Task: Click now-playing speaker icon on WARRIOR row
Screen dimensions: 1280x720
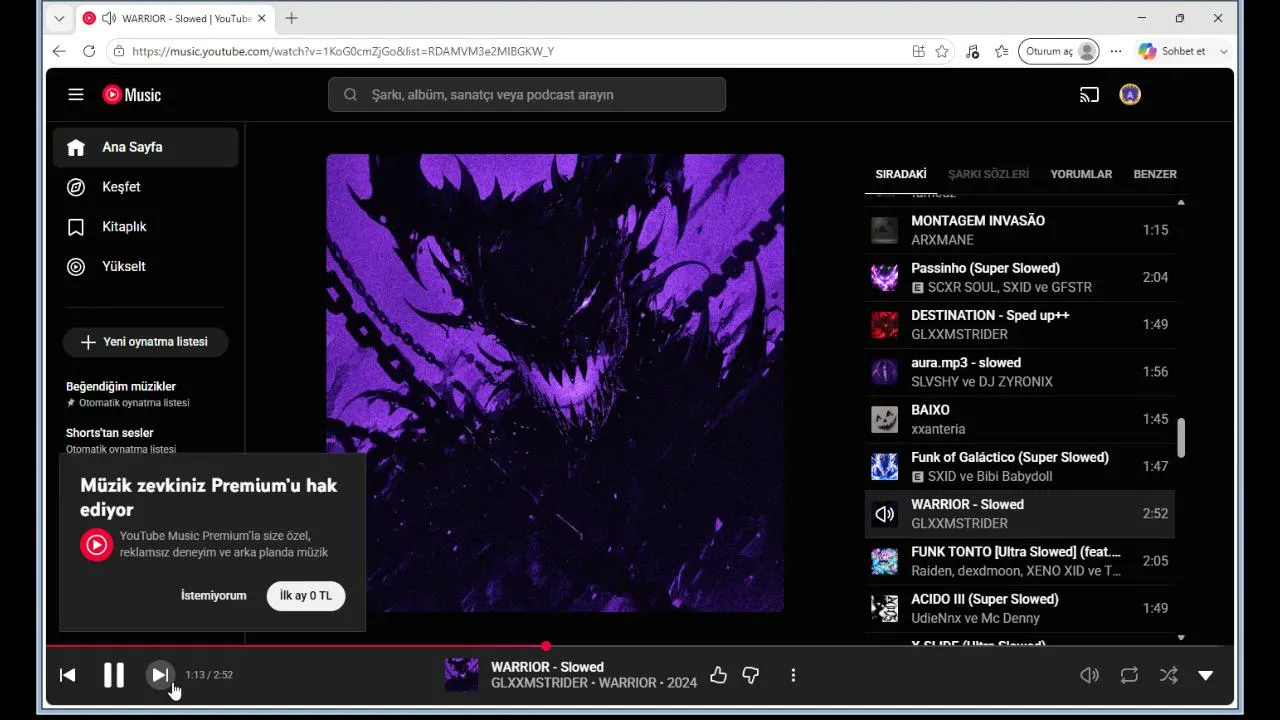Action: [x=884, y=514]
